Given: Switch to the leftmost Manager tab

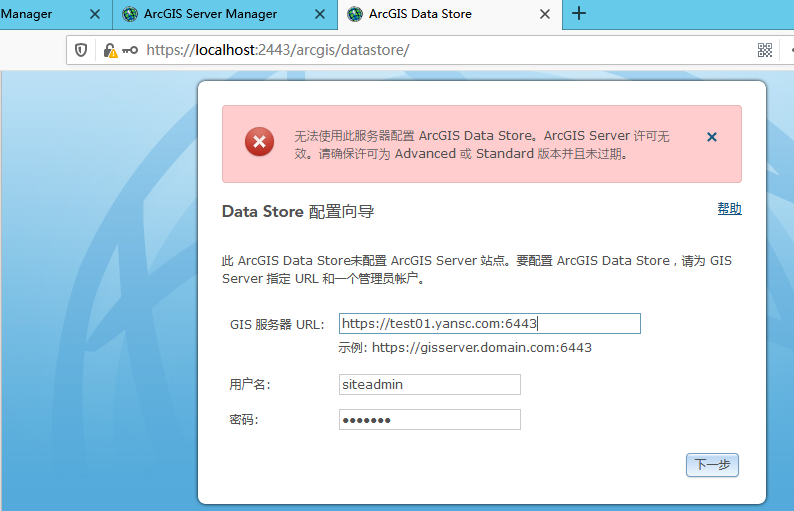Looking at the screenshot, I should (56, 14).
